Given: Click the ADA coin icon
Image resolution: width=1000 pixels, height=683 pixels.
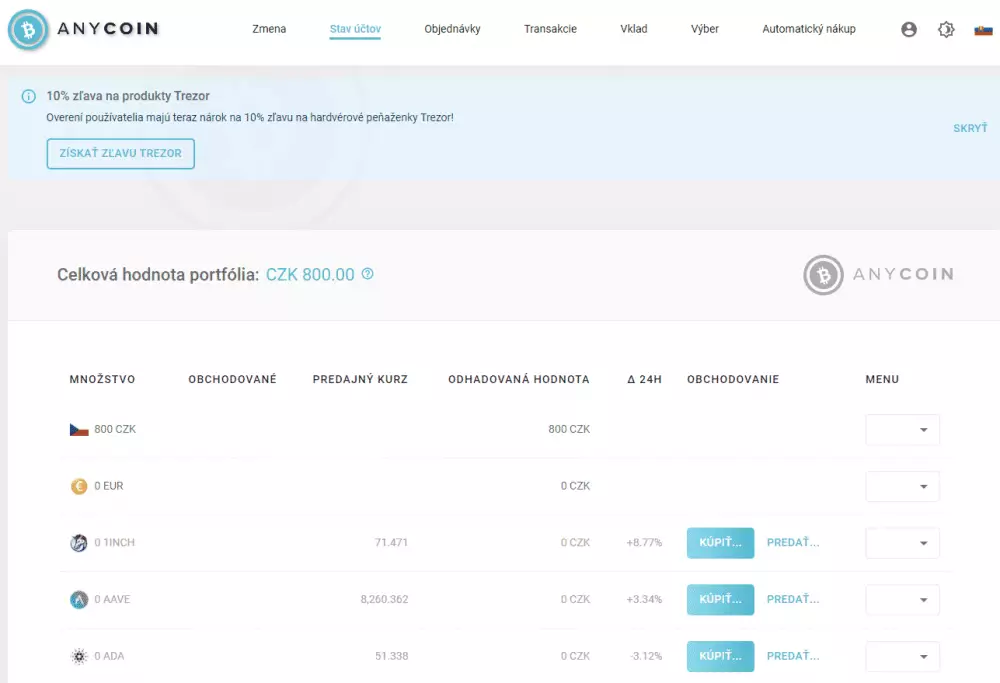Looking at the screenshot, I should tap(79, 656).
